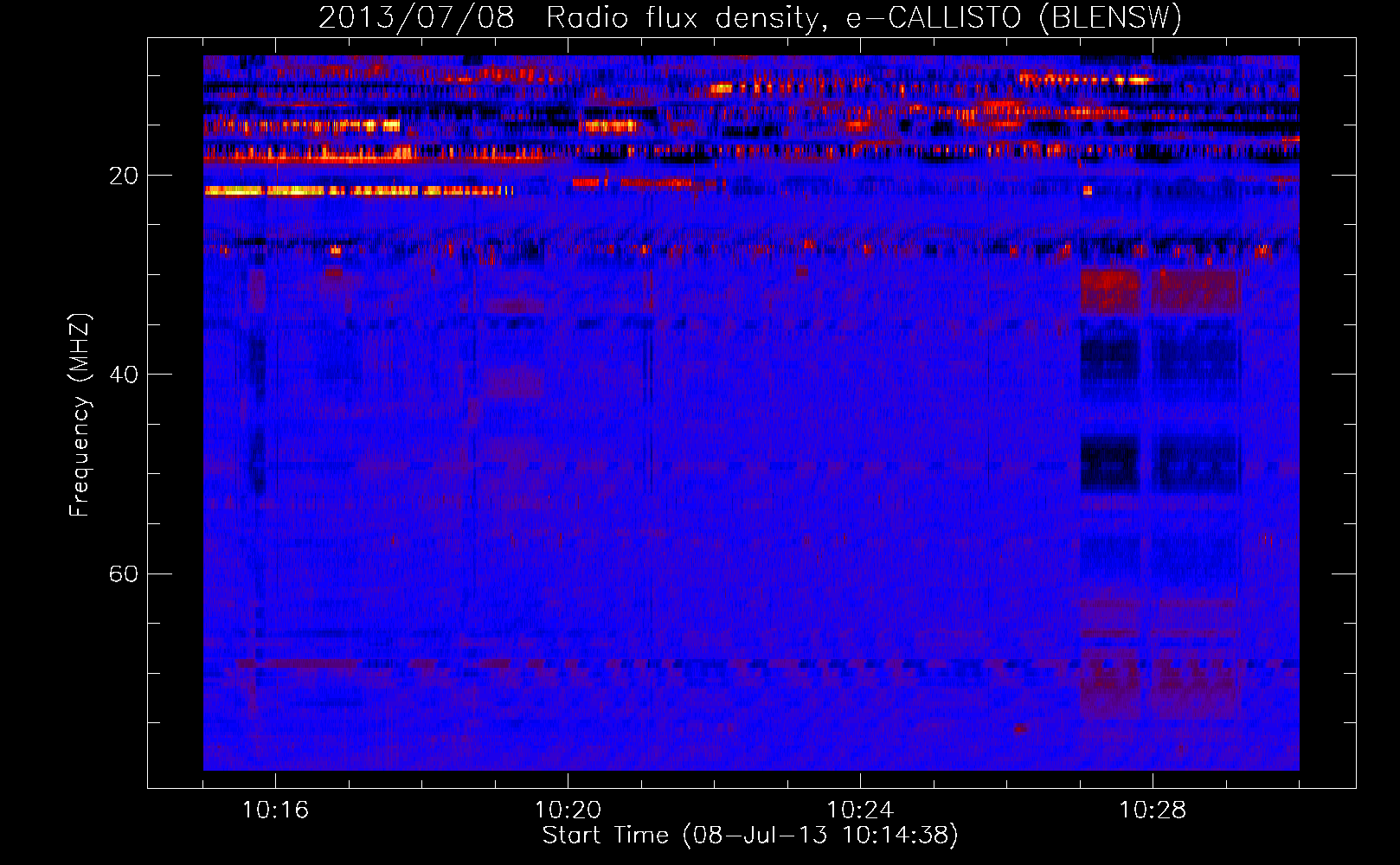Click the 10:20 time tick label
The height and width of the screenshot is (865, 1400).
568,811
